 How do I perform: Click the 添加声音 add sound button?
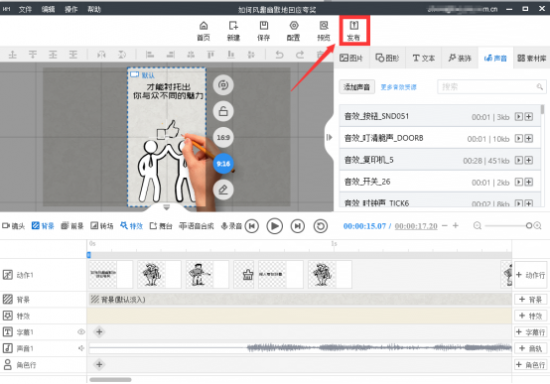click(x=357, y=87)
